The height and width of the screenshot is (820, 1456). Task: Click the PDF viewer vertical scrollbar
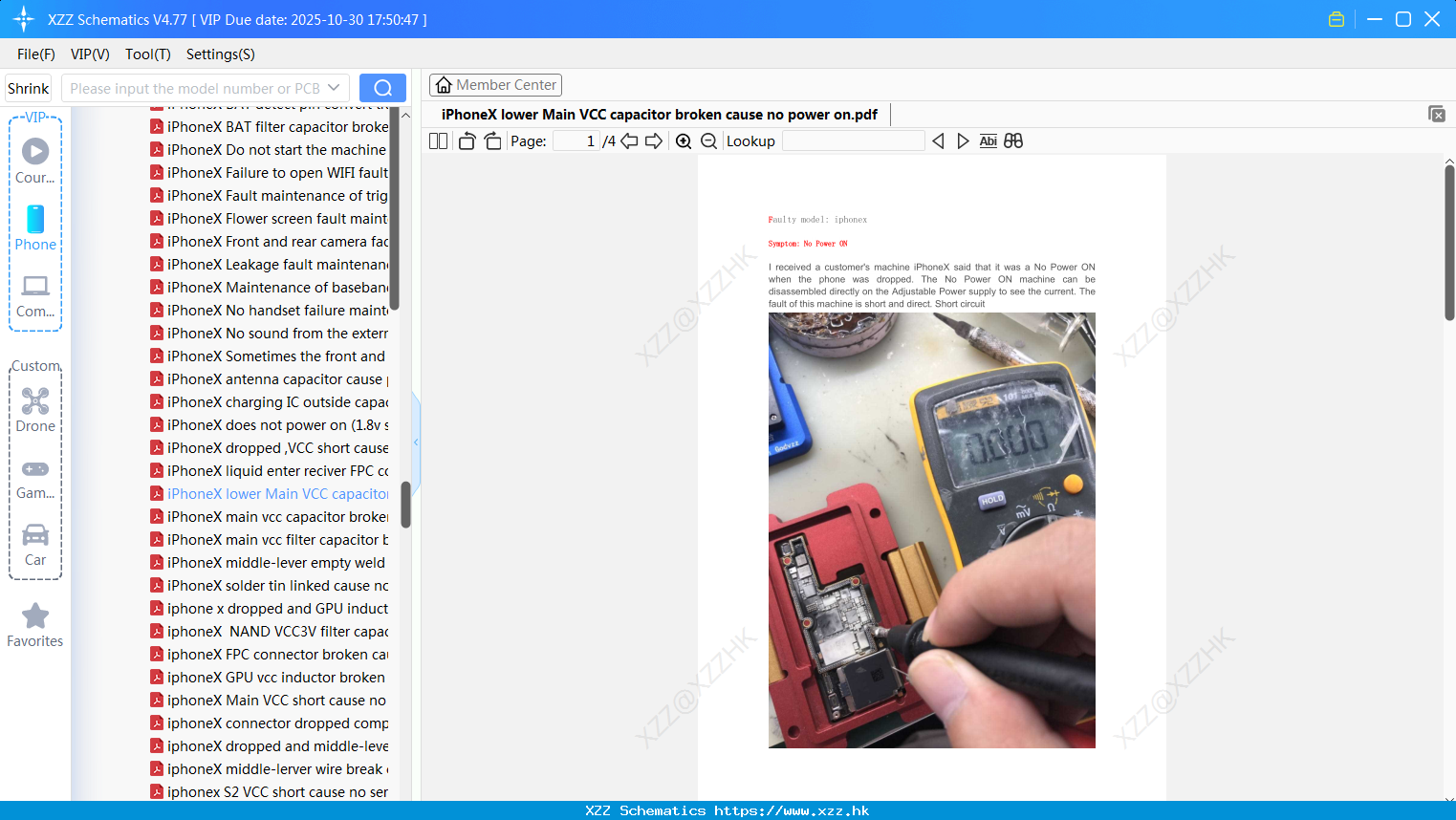[x=1449, y=243]
